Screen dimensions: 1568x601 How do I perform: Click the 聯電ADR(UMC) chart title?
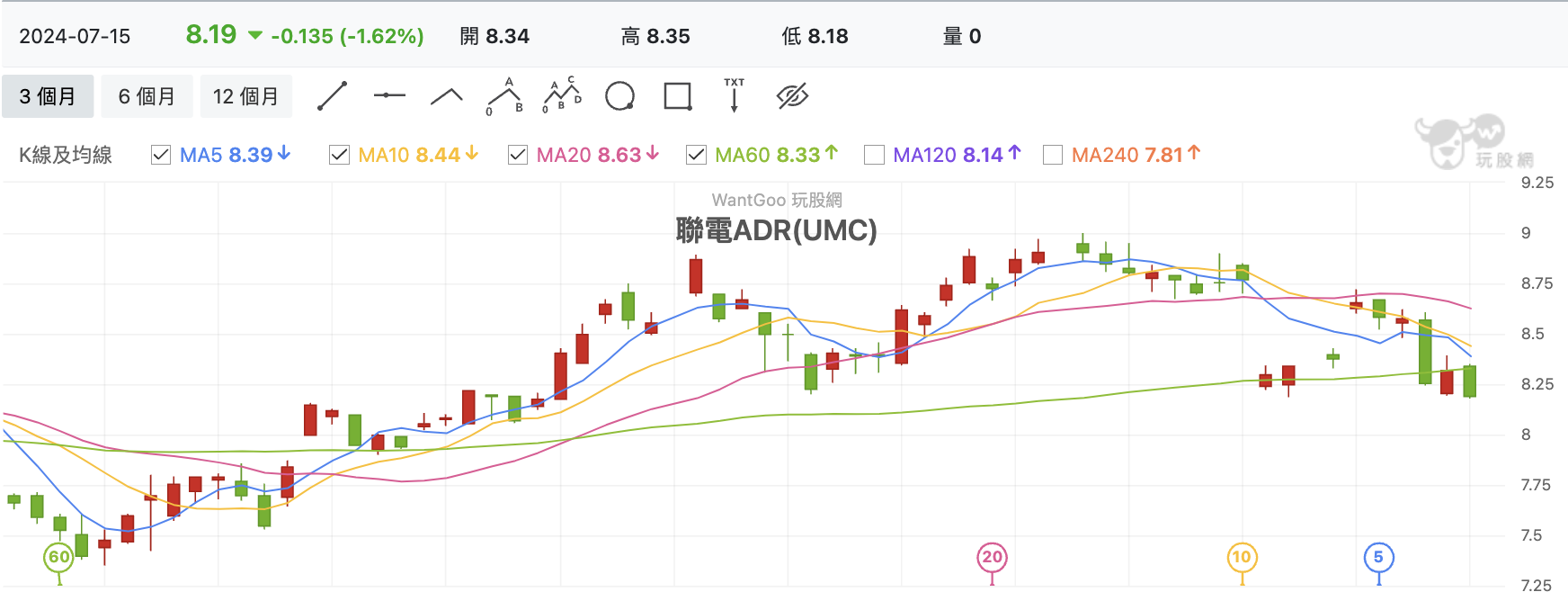pos(776,230)
